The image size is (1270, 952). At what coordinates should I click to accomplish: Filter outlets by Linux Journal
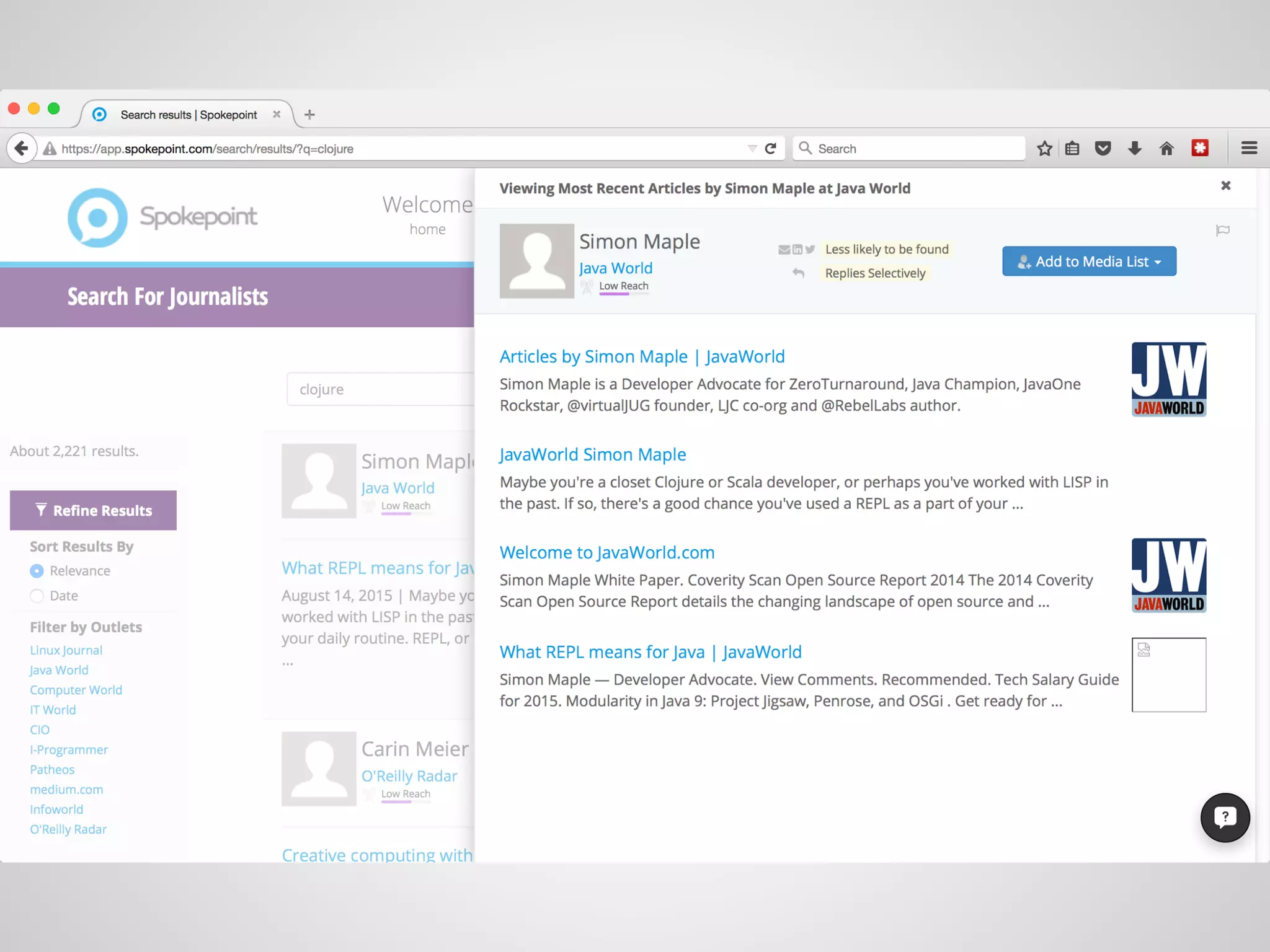pos(66,650)
